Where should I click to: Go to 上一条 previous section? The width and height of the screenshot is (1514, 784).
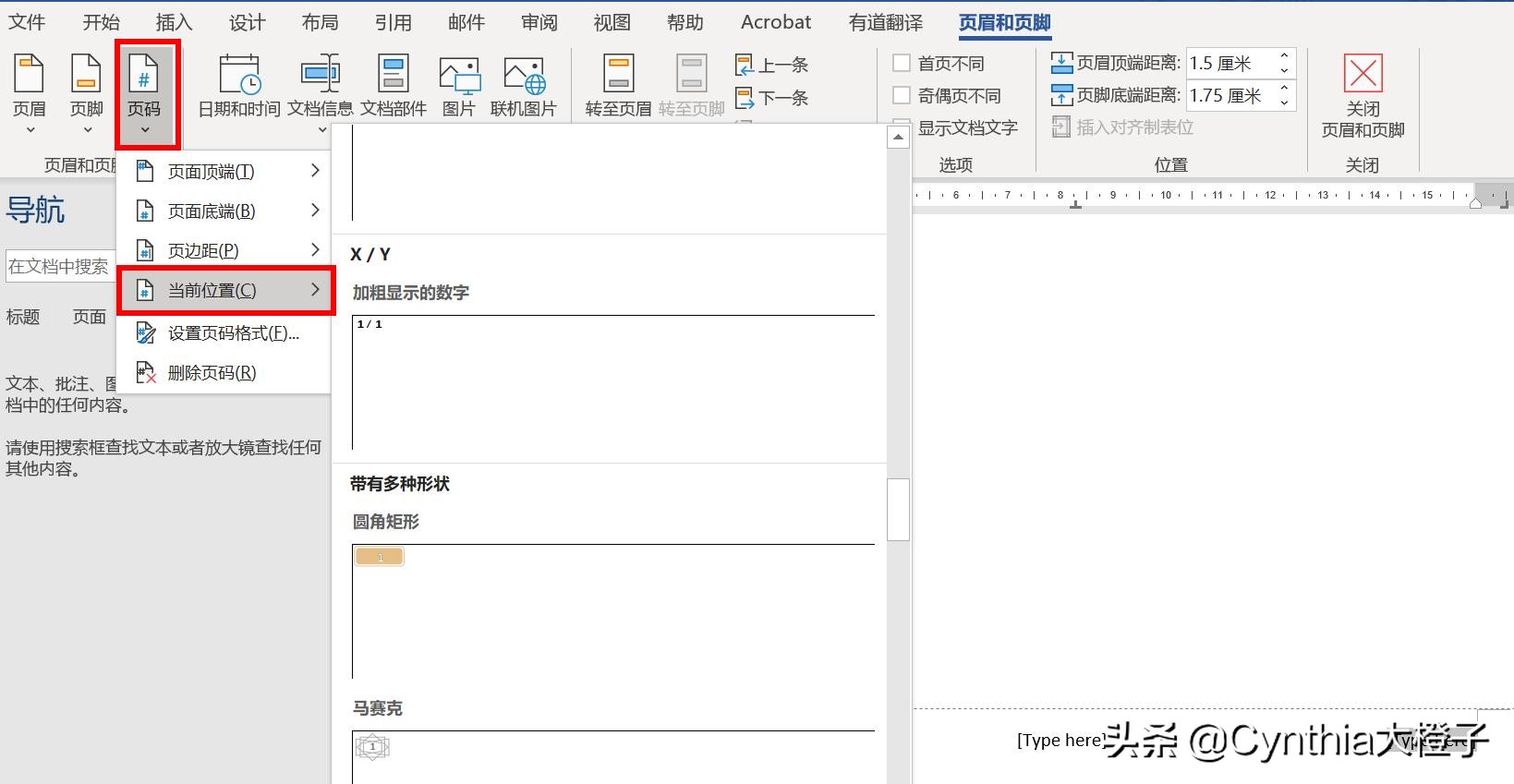(772, 65)
